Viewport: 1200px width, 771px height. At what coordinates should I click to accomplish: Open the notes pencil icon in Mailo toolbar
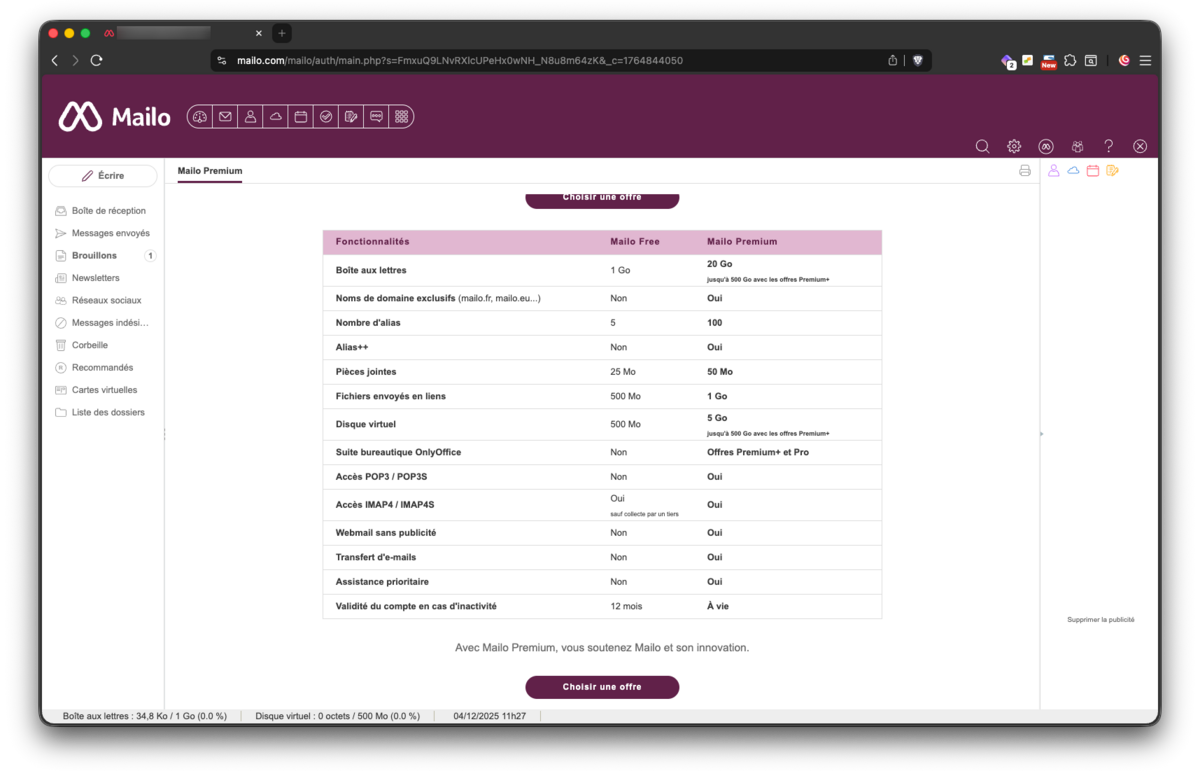[x=351, y=117]
